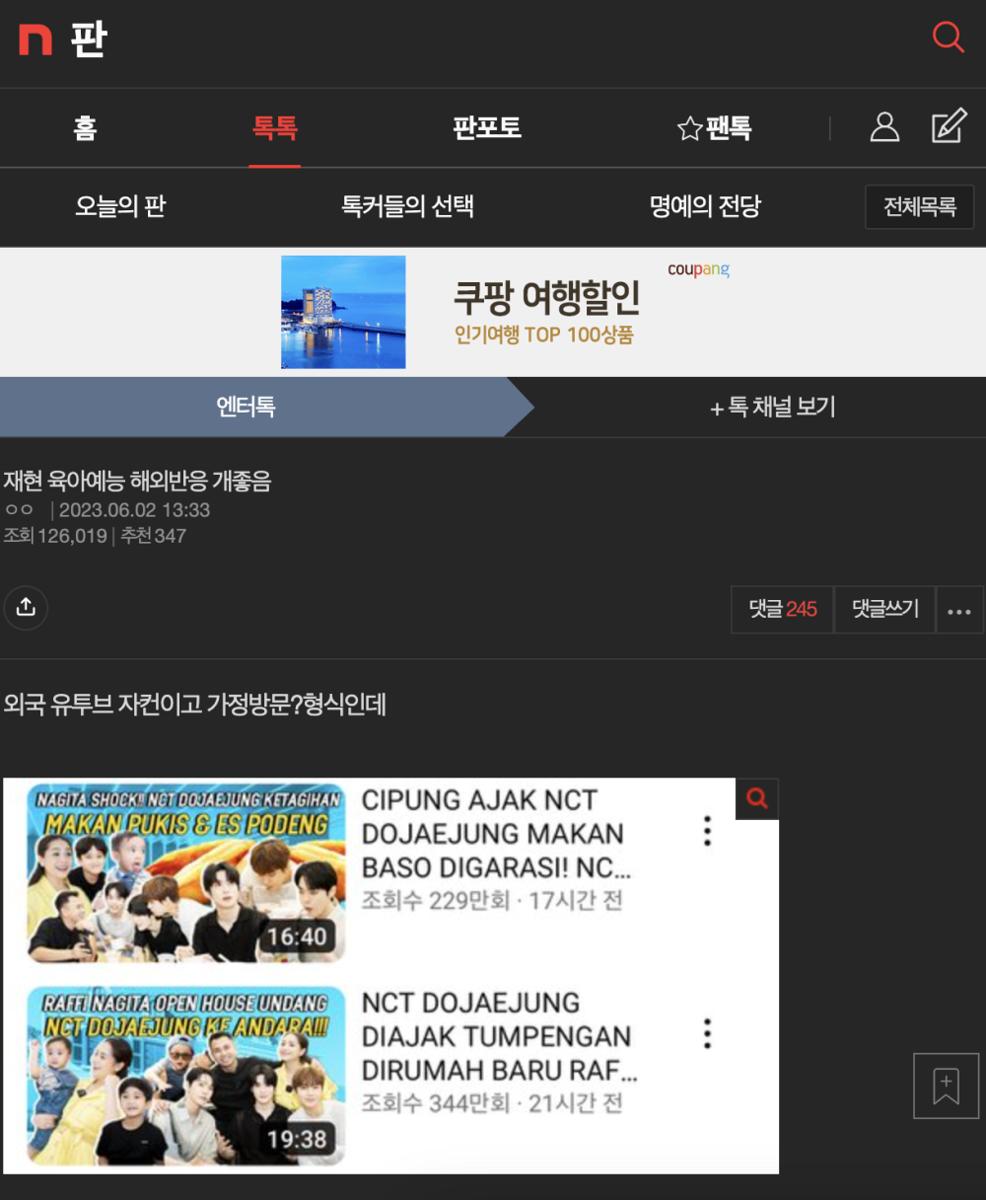This screenshot has width=986, height=1200.
Task: Click the 엔터톡 channel tab
Action: tap(246, 407)
